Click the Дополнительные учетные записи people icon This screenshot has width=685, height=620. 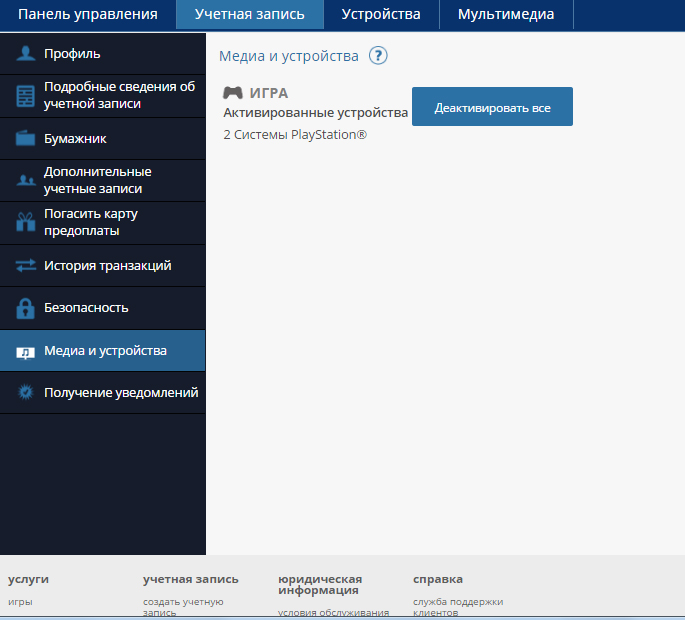25,181
